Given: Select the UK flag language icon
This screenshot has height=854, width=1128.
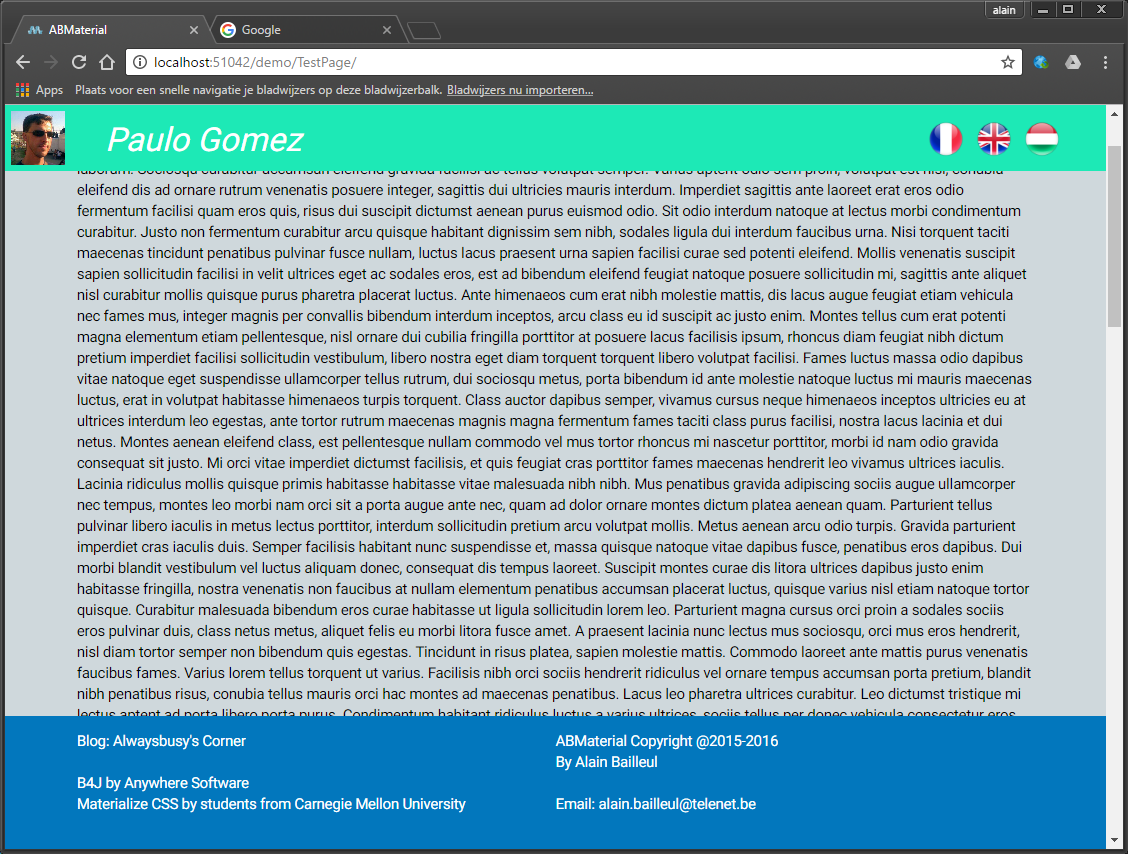Looking at the screenshot, I should pyautogui.click(x=993, y=139).
